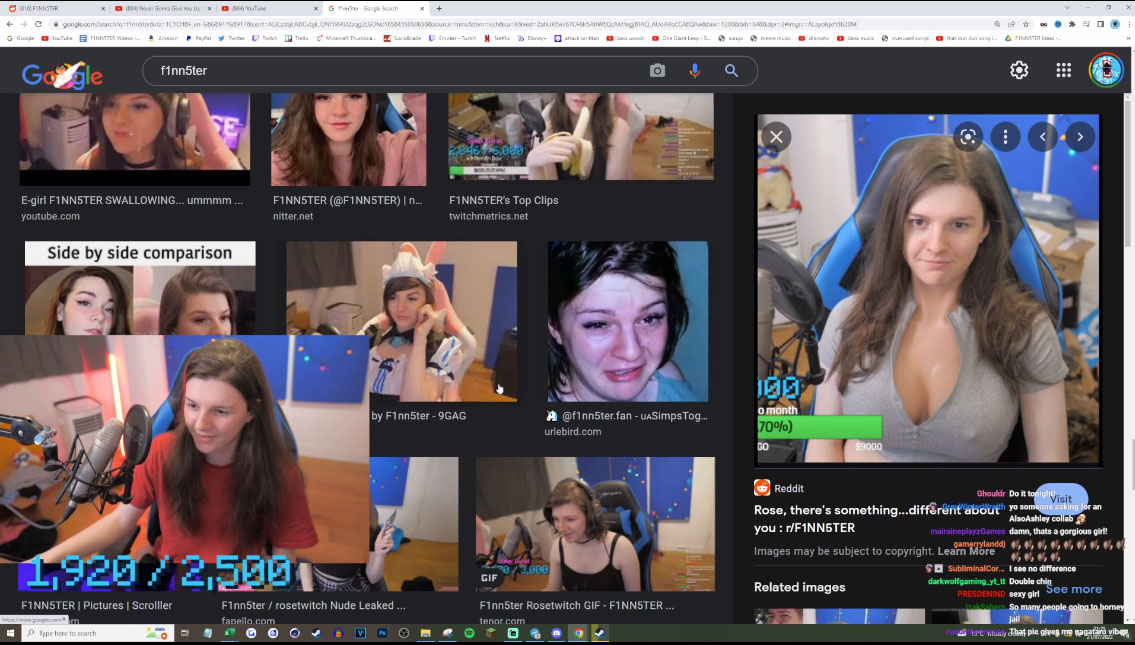1135x645 pixels.
Task: Close the (864) YouTube tab
Action: pyautogui.click(x=316, y=9)
